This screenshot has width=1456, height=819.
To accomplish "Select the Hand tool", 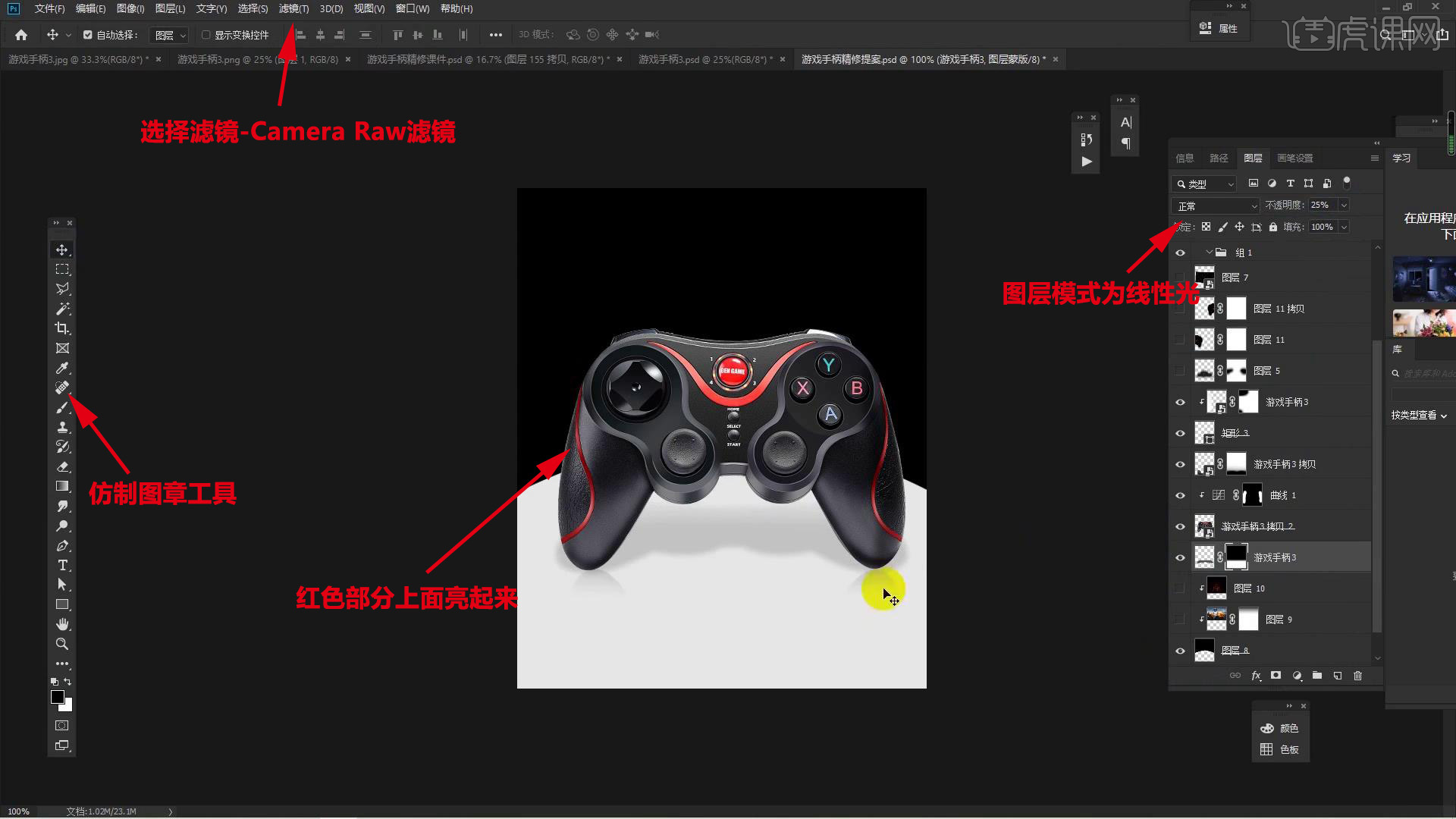I will point(62,624).
